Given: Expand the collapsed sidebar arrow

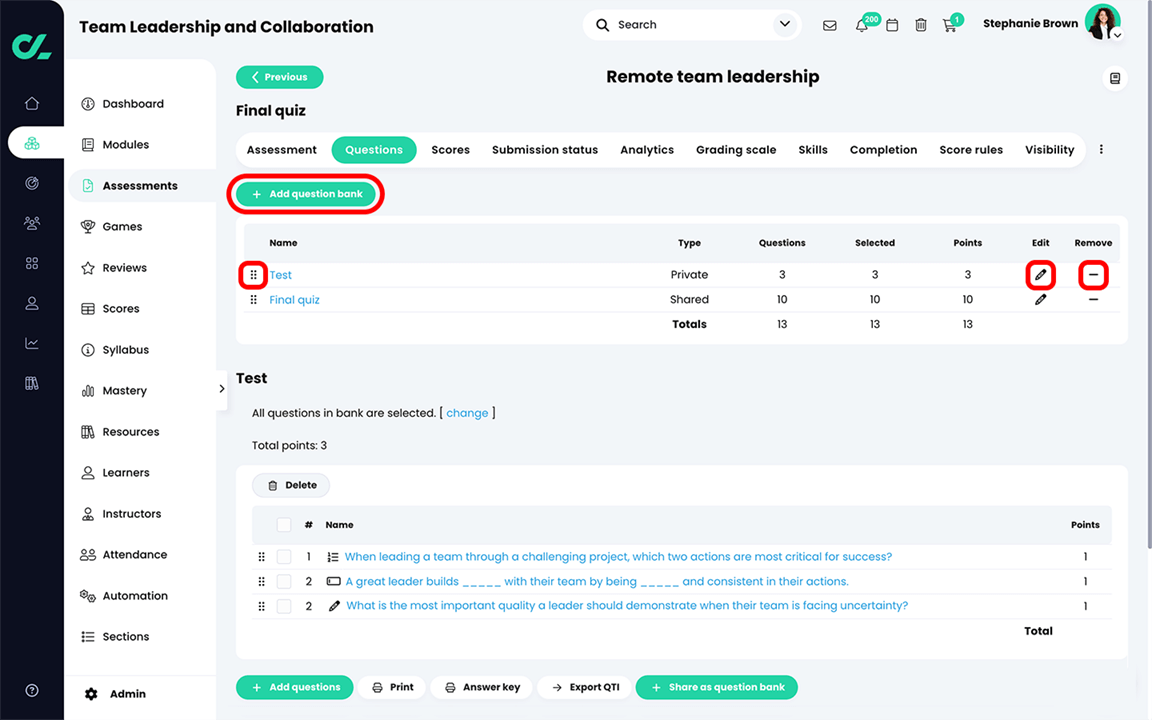Looking at the screenshot, I should [x=221, y=389].
